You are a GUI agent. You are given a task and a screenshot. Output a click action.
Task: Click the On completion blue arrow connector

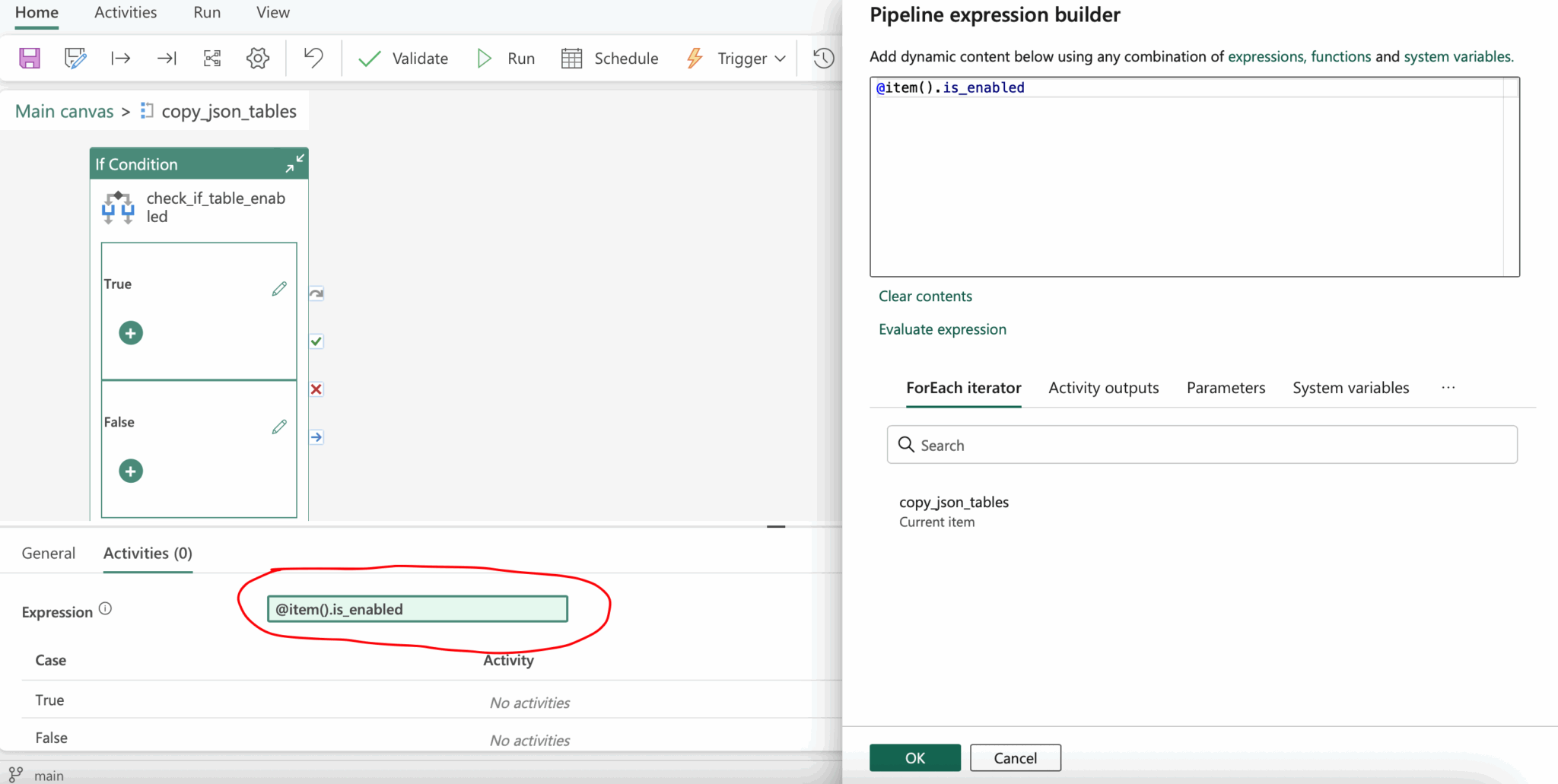316,437
